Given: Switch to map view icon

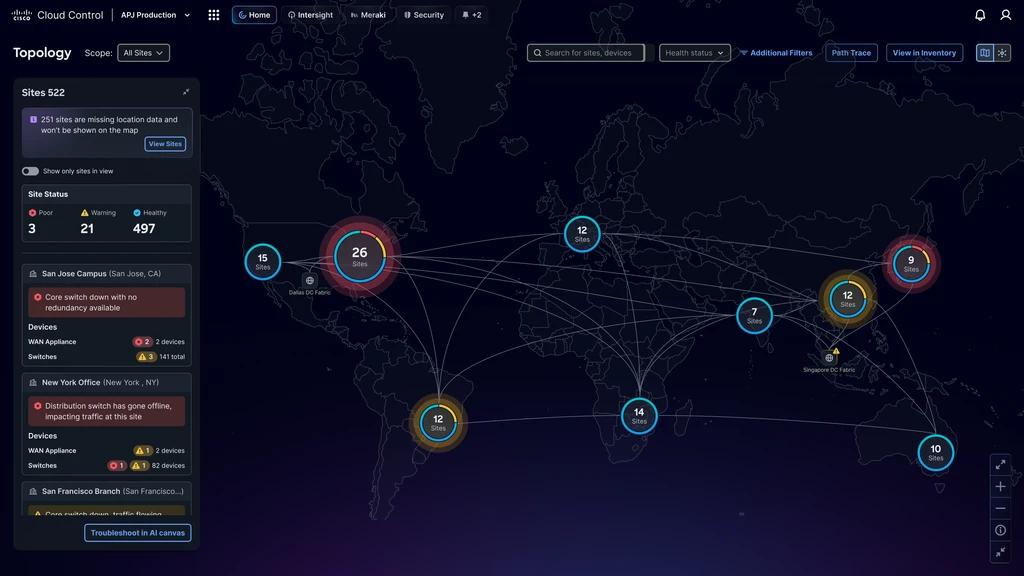Looking at the screenshot, I should 985,53.
